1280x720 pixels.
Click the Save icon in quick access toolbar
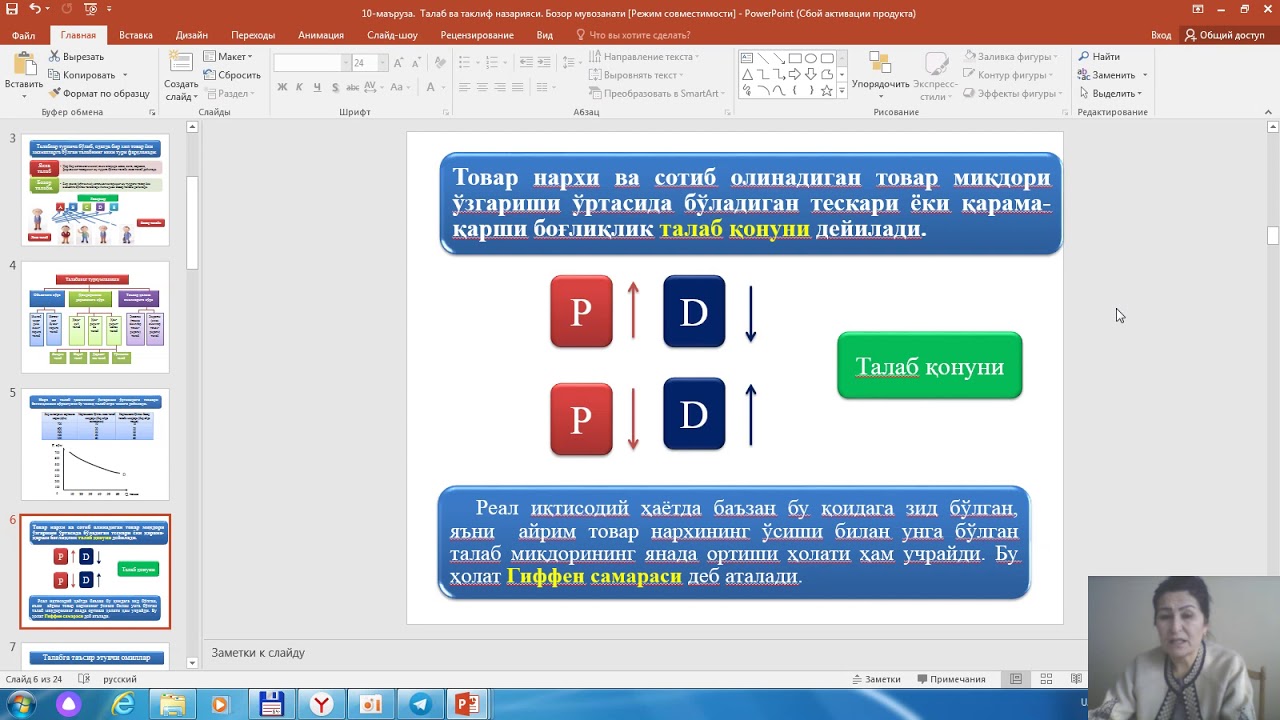(12, 9)
